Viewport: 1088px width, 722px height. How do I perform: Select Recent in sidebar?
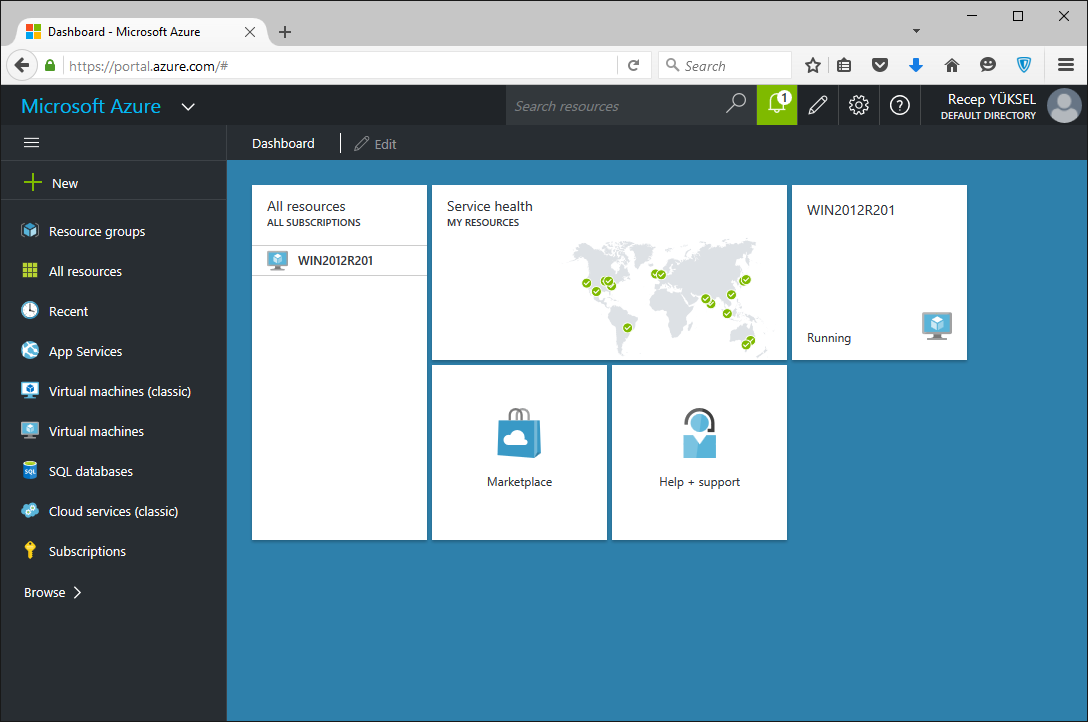click(x=68, y=311)
